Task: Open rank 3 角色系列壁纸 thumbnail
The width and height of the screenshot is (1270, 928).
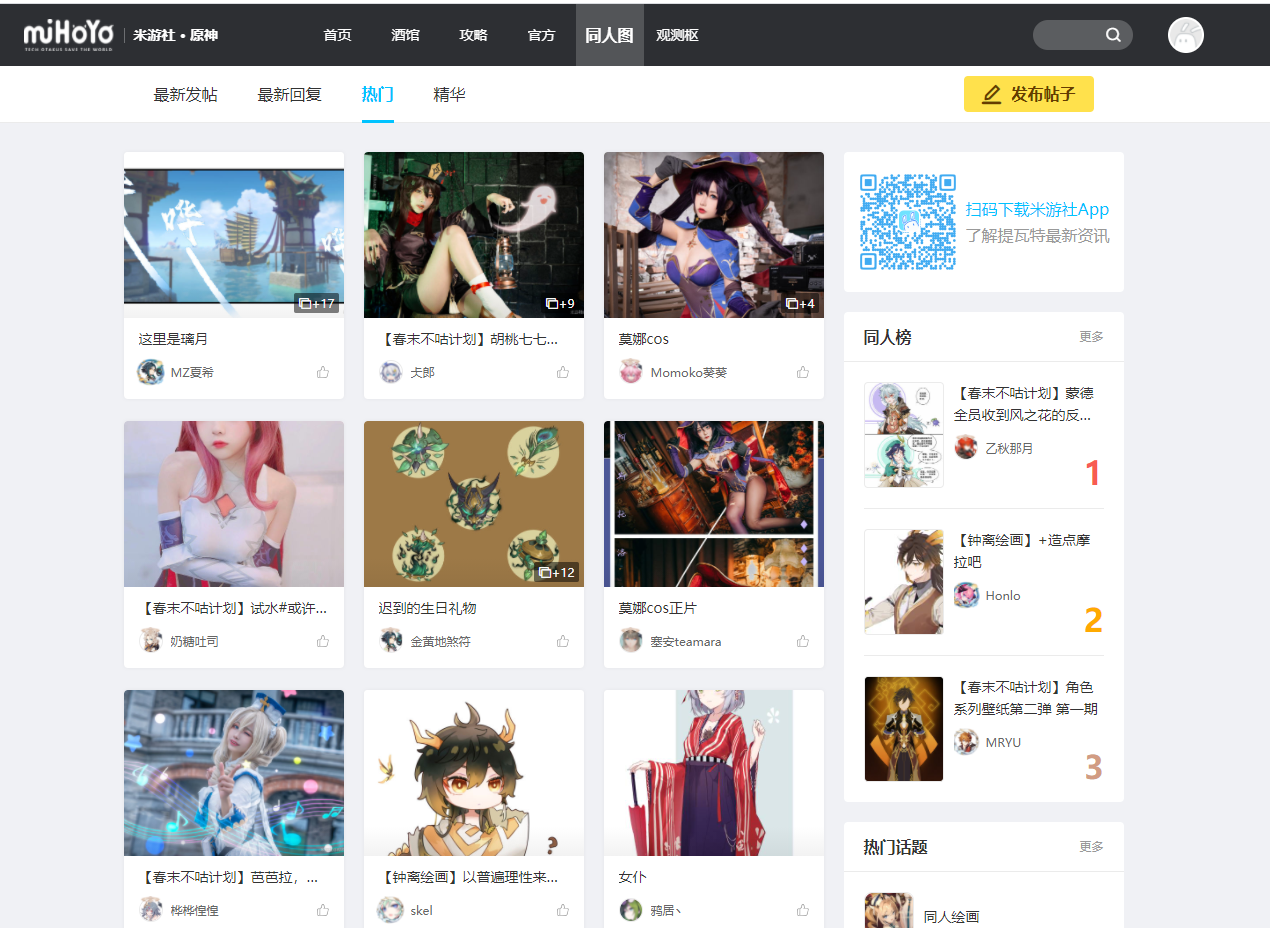Action: coord(904,729)
